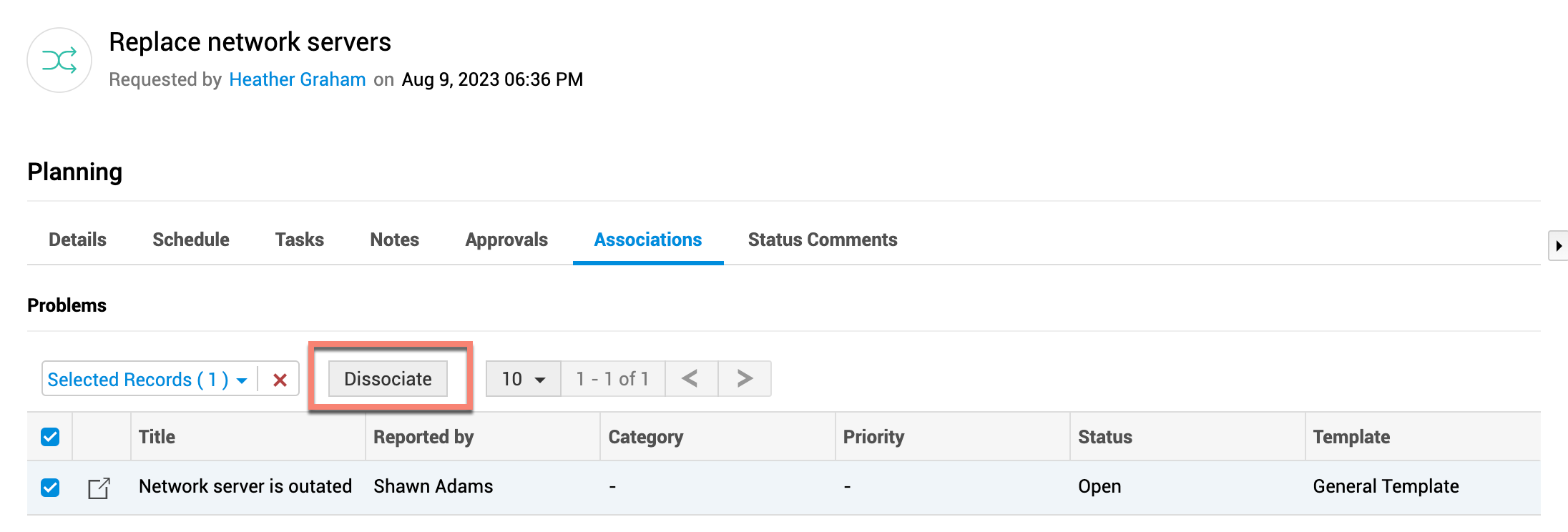Go to next page of problems
Screen dimensions: 1568x532
[745, 379]
